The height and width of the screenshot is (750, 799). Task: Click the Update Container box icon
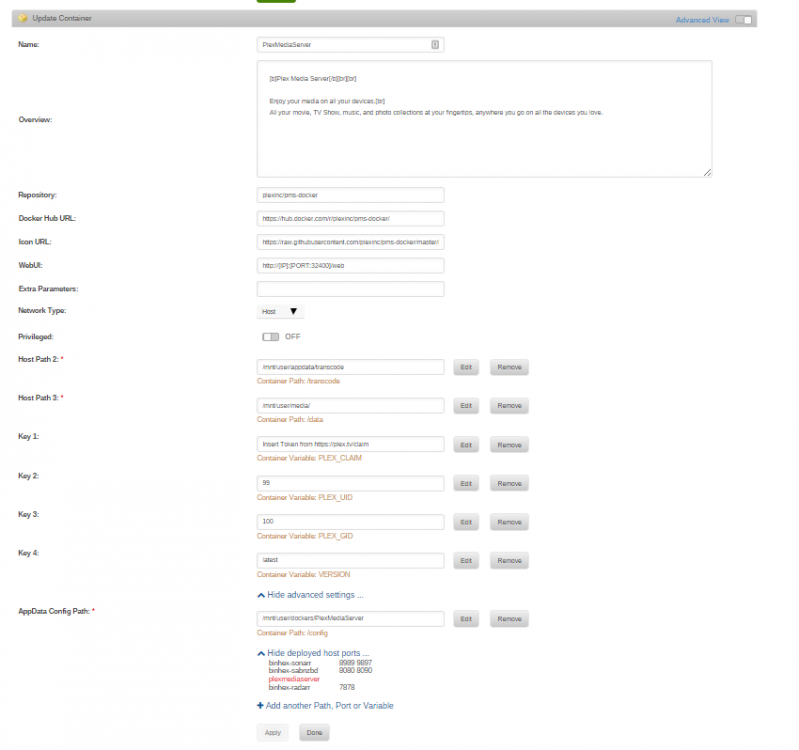click(23, 18)
